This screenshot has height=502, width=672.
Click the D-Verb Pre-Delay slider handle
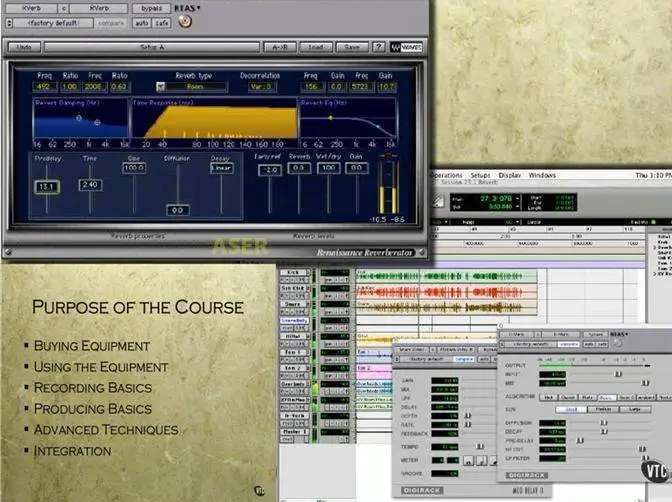pos(580,440)
